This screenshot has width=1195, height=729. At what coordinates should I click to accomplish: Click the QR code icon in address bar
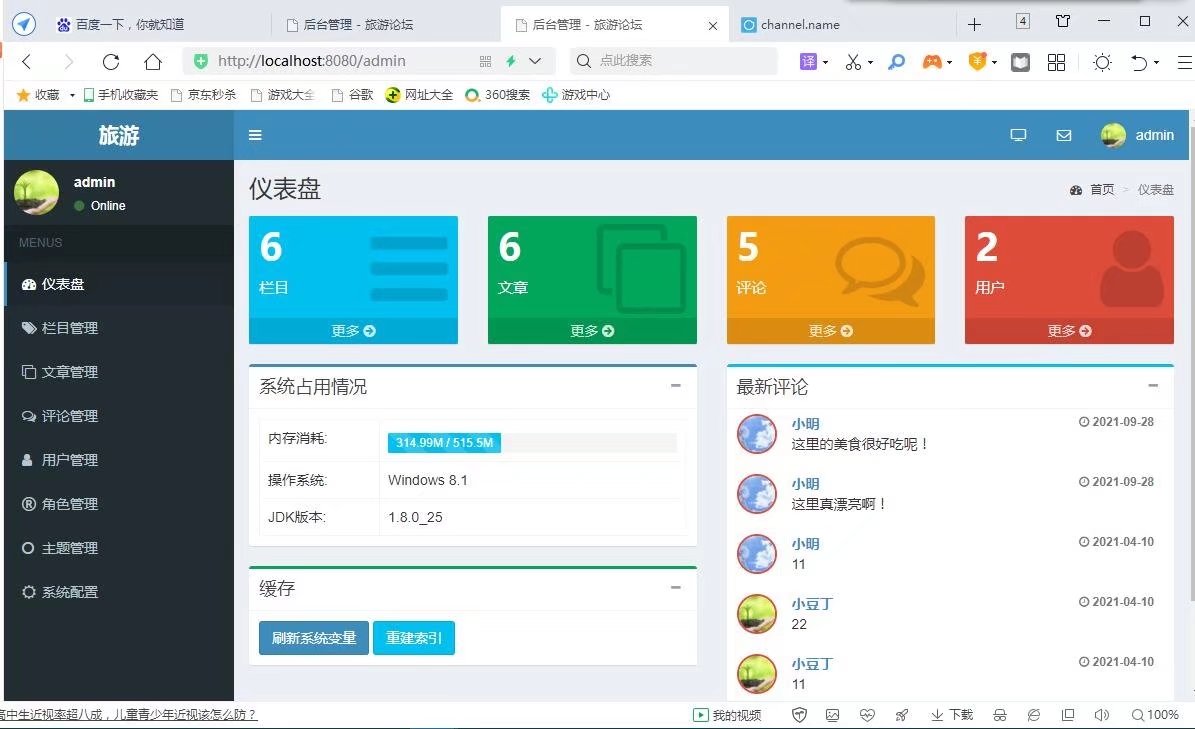tap(485, 61)
